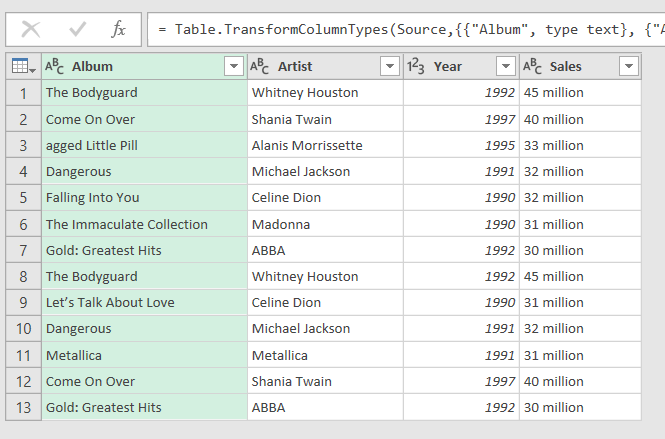Select row number 13
The height and width of the screenshot is (439, 665).
(x=23, y=408)
